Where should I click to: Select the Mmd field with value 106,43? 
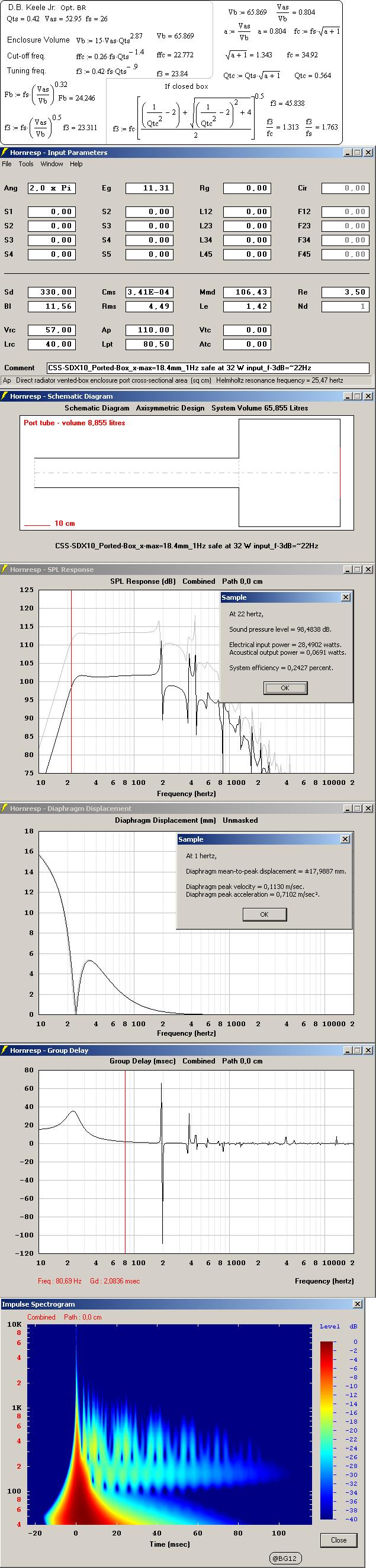247,292
